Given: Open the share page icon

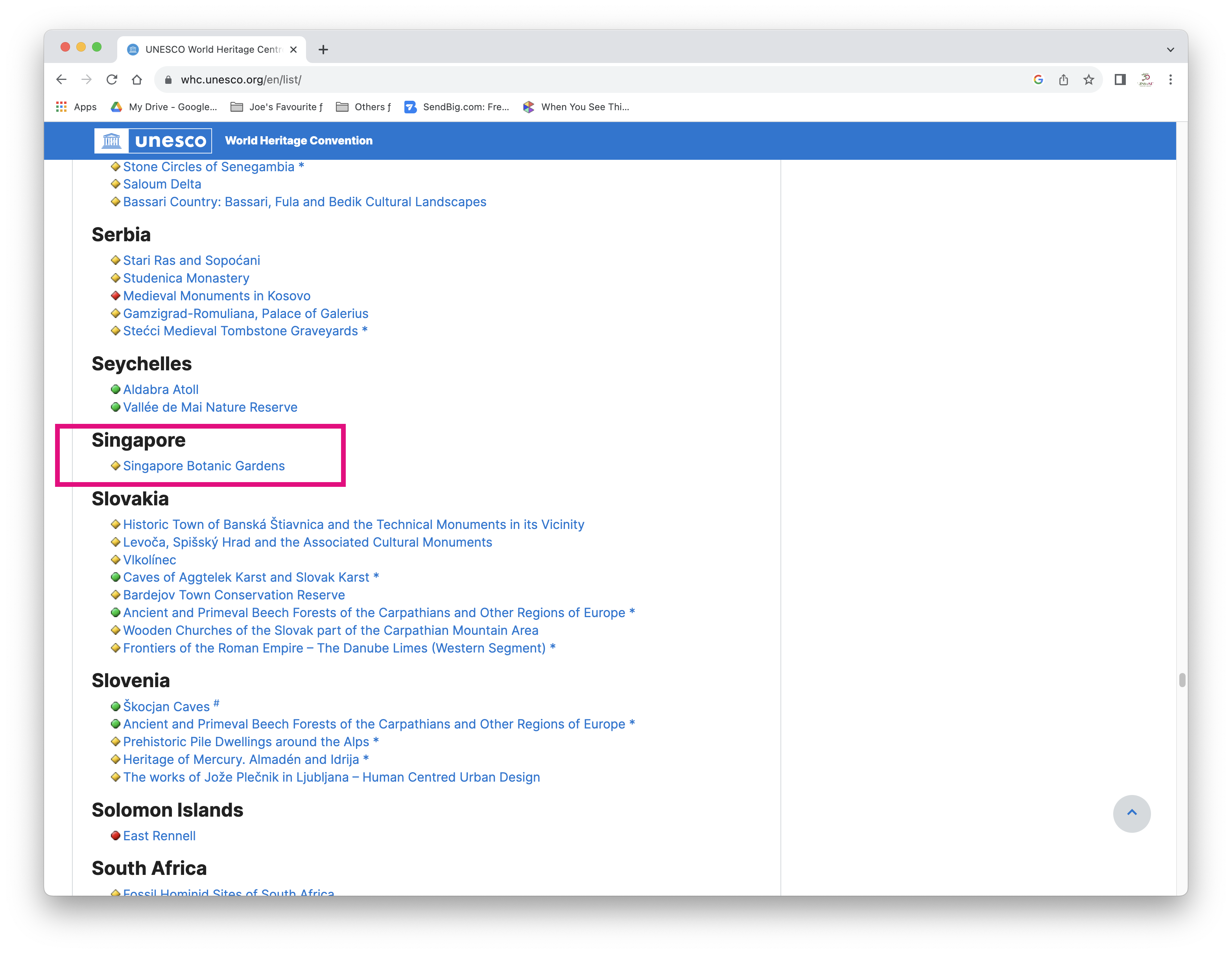Looking at the screenshot, I should coord(1063,79).
